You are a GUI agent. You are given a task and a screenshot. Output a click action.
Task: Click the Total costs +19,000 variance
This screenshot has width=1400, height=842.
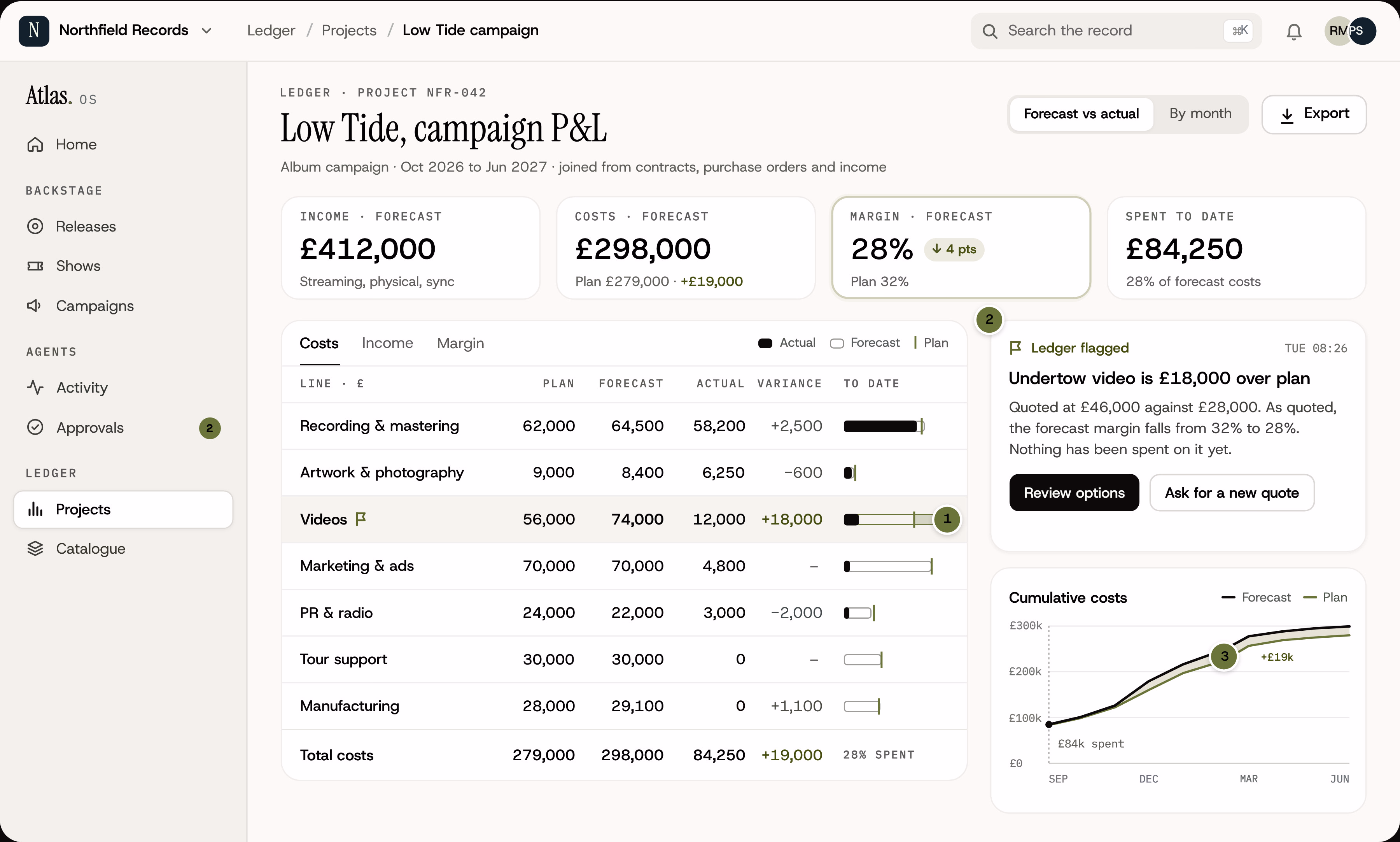click(791, 755)
